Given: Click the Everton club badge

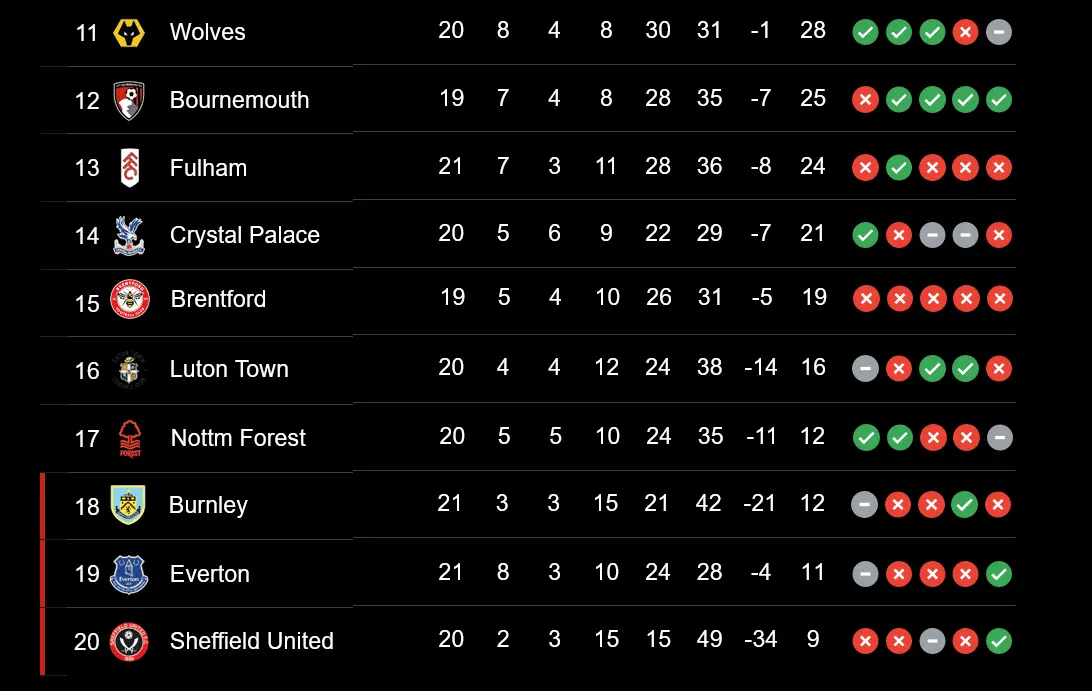Looking at the screenshot, I should point(129,574).
